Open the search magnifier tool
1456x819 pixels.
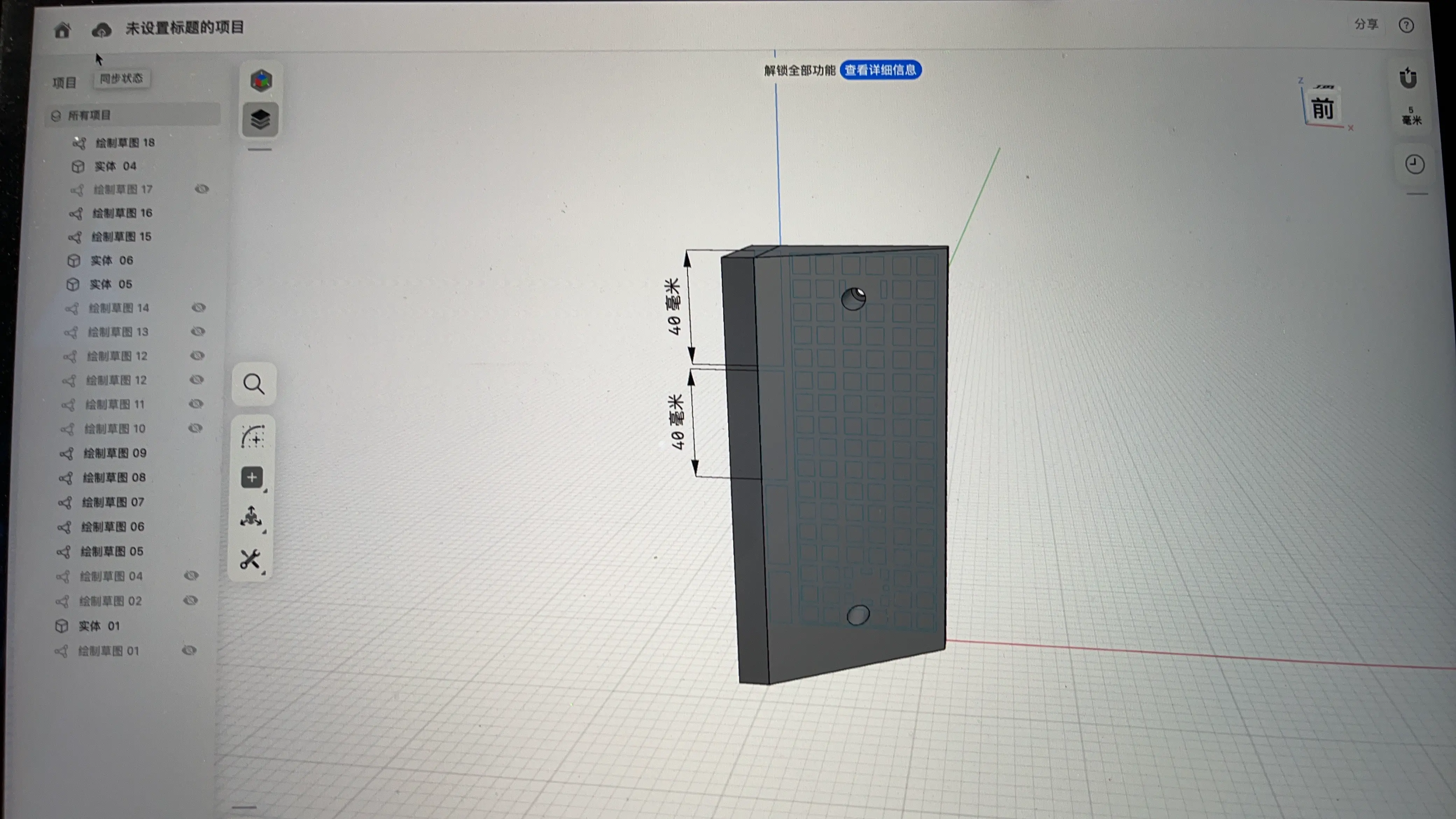[254, 384]
